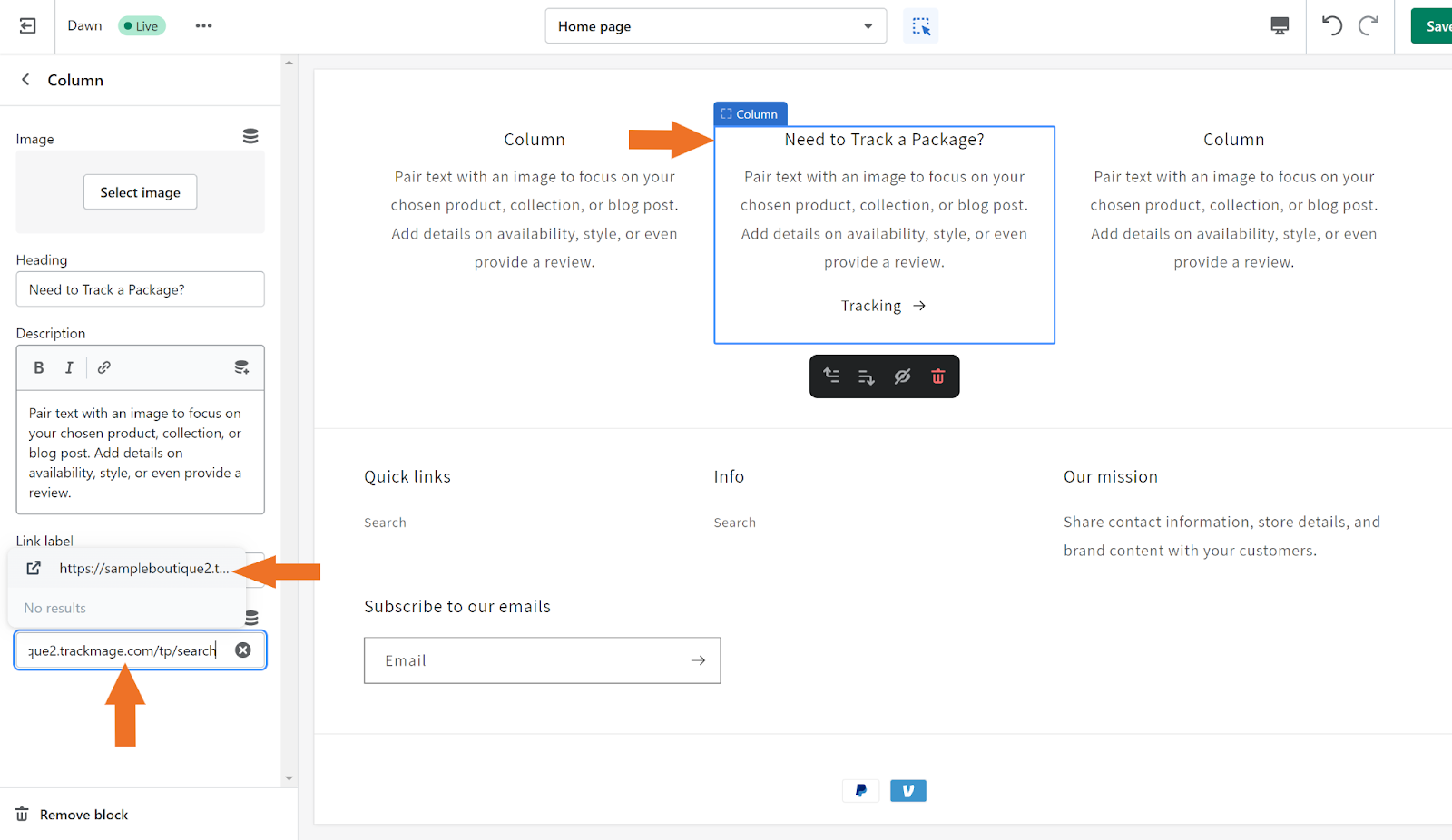This screenshot has height=840, width=1452.
Task: Click the Quick links heading
Action: [x=407, y=477]
